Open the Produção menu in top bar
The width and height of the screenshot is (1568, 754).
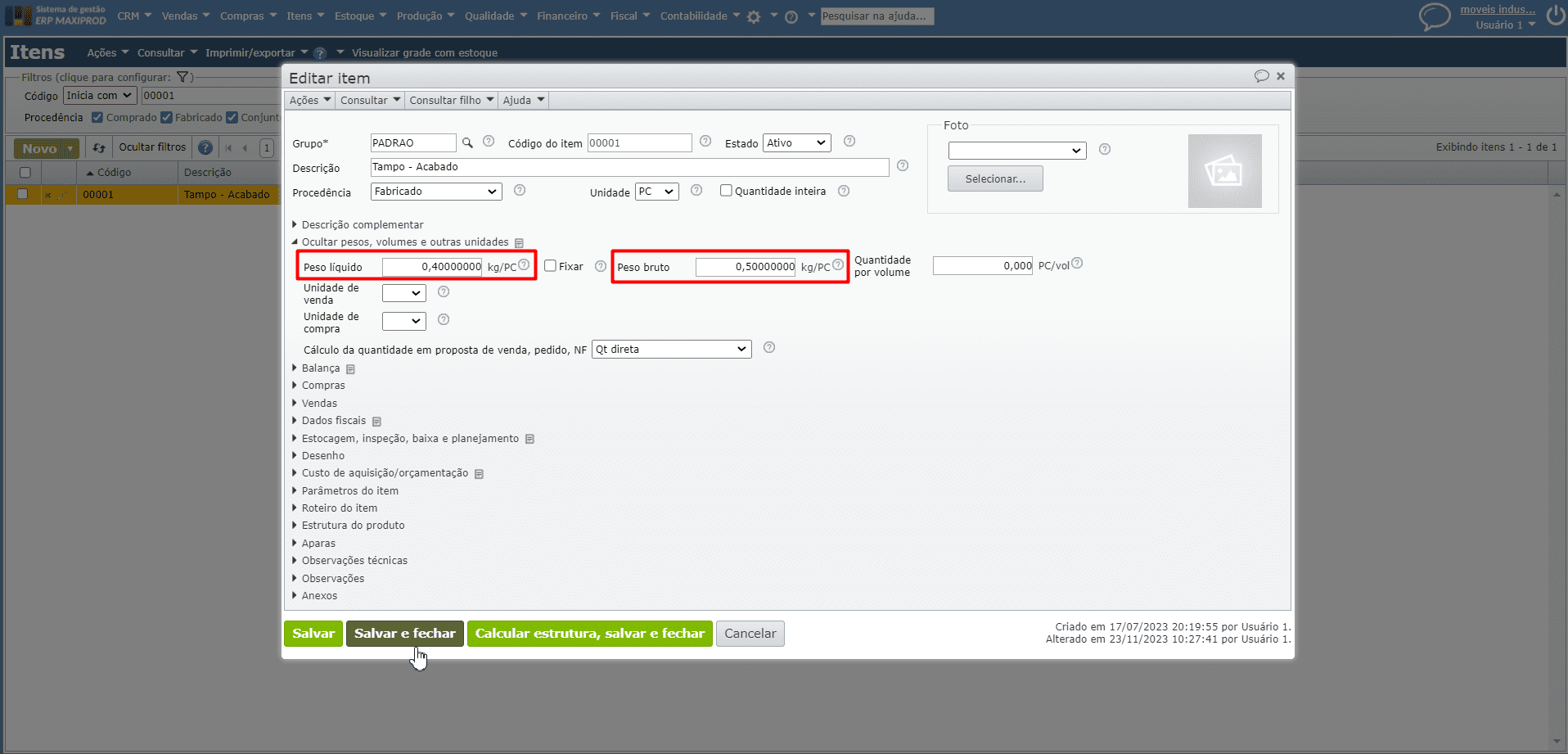tap(426, 16)
